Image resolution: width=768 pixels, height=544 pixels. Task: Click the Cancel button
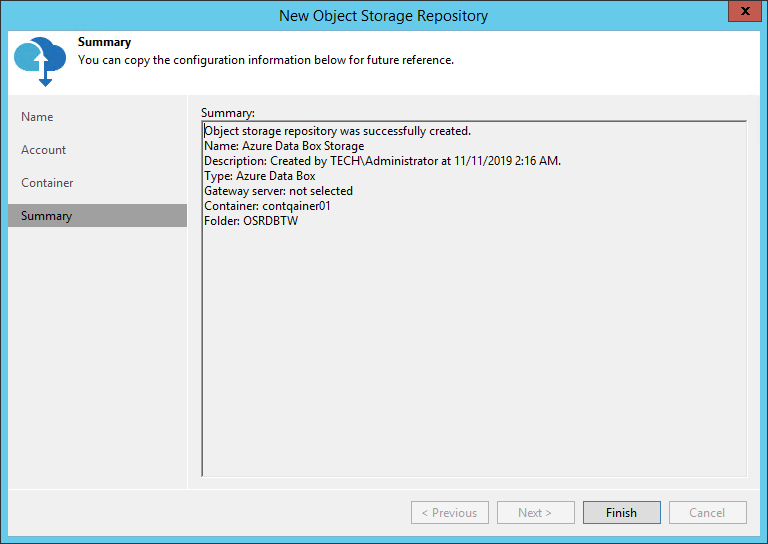click(x=708, y=513)
